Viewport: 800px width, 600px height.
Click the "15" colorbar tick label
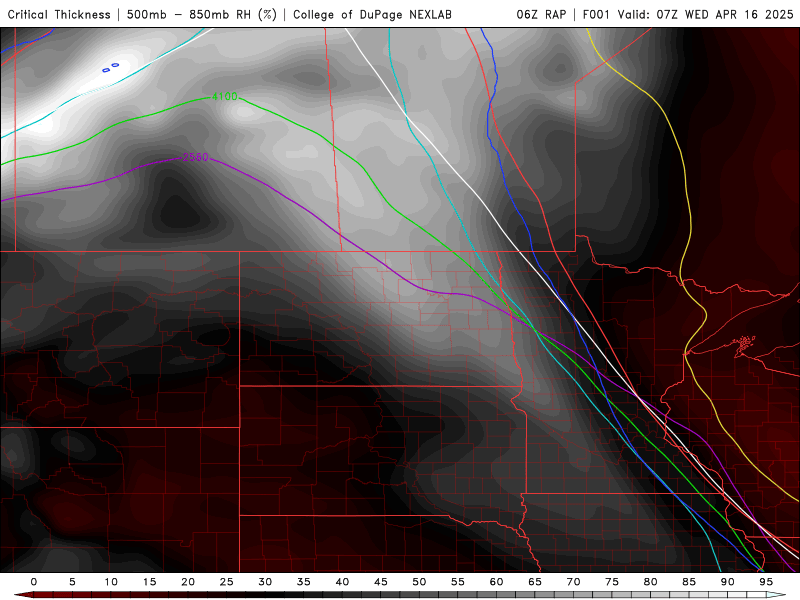pos(149,582)
